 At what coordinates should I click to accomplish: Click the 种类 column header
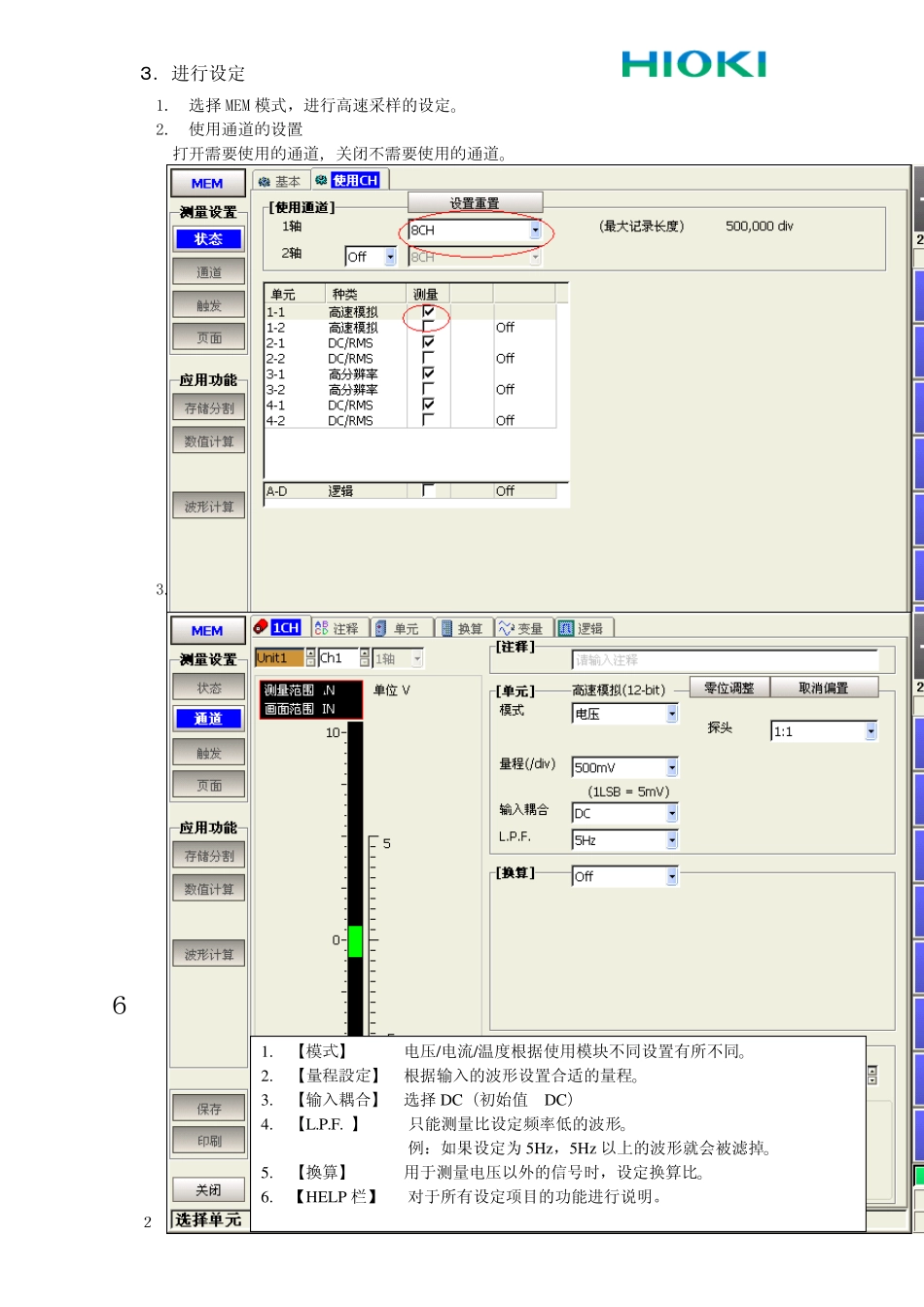[366, 294]
